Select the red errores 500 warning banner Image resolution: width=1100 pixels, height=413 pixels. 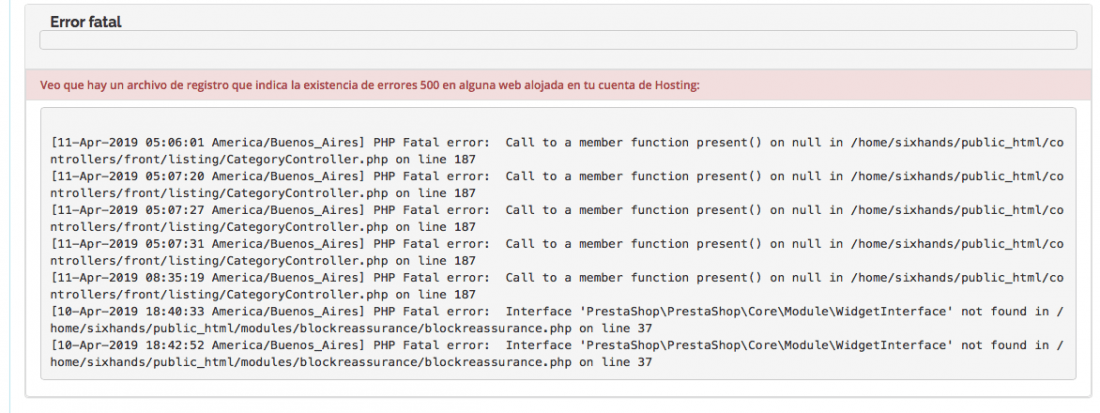tap(558, 86)
